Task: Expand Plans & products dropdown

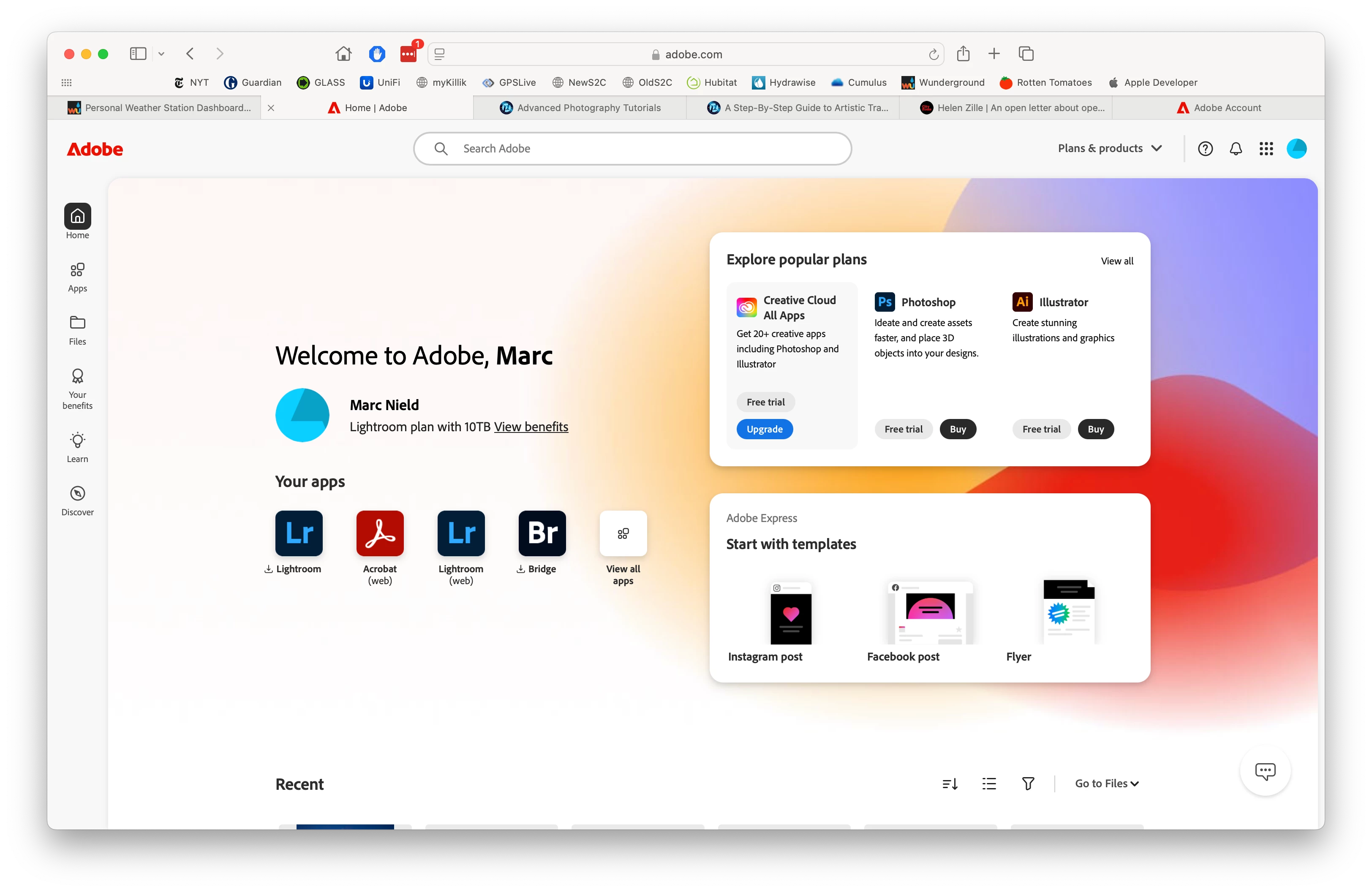Action: [x=1109, y=149]
